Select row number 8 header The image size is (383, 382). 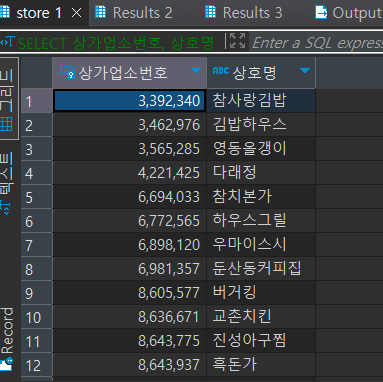(x=37, y=269)
